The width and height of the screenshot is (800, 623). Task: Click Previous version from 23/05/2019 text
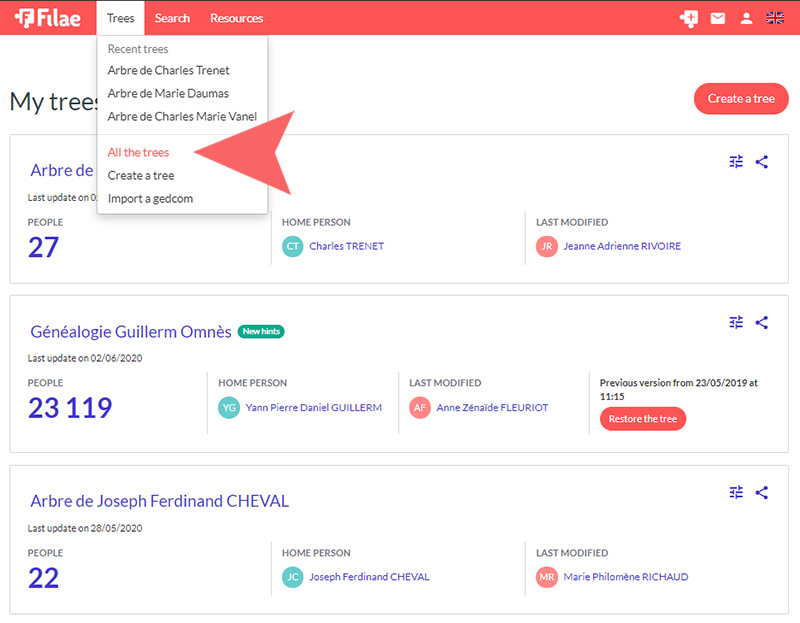point(679,389)
